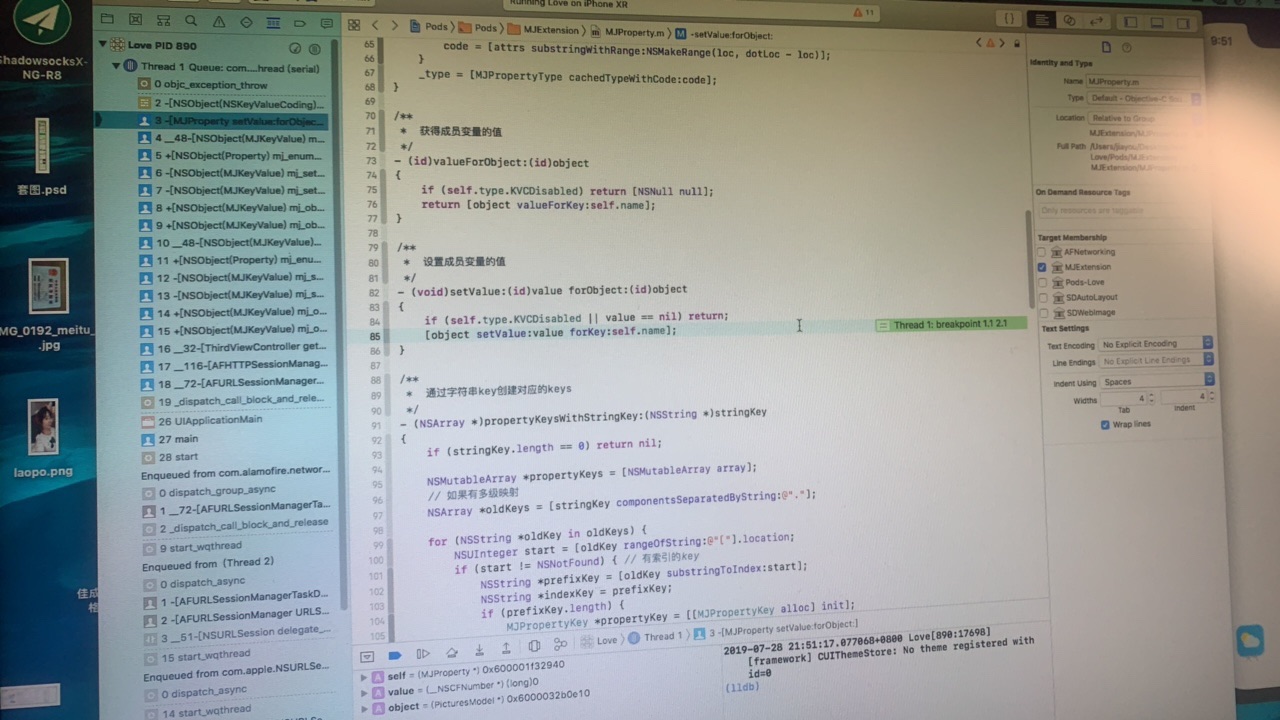Step over the current line
The image size is (1280, 720).
click(452, 653)
